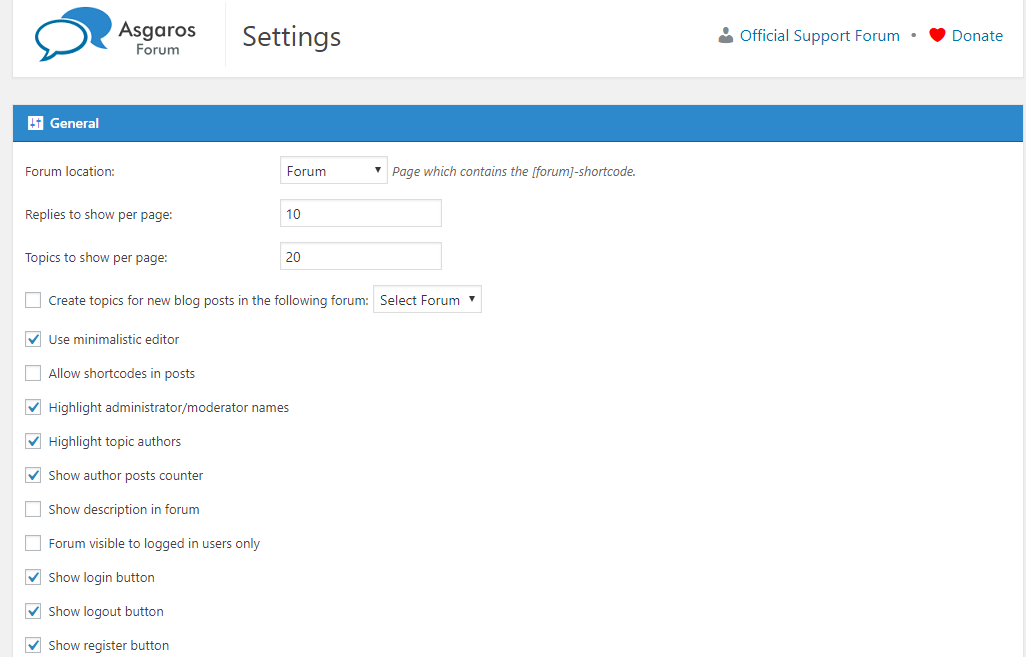Toggle Highlight topic authors checkbox

(x=34, y=441)
